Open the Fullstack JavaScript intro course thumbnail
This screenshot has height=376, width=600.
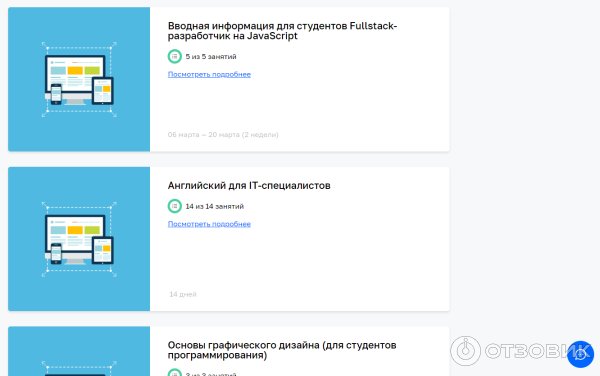click(x=79, y=79)
